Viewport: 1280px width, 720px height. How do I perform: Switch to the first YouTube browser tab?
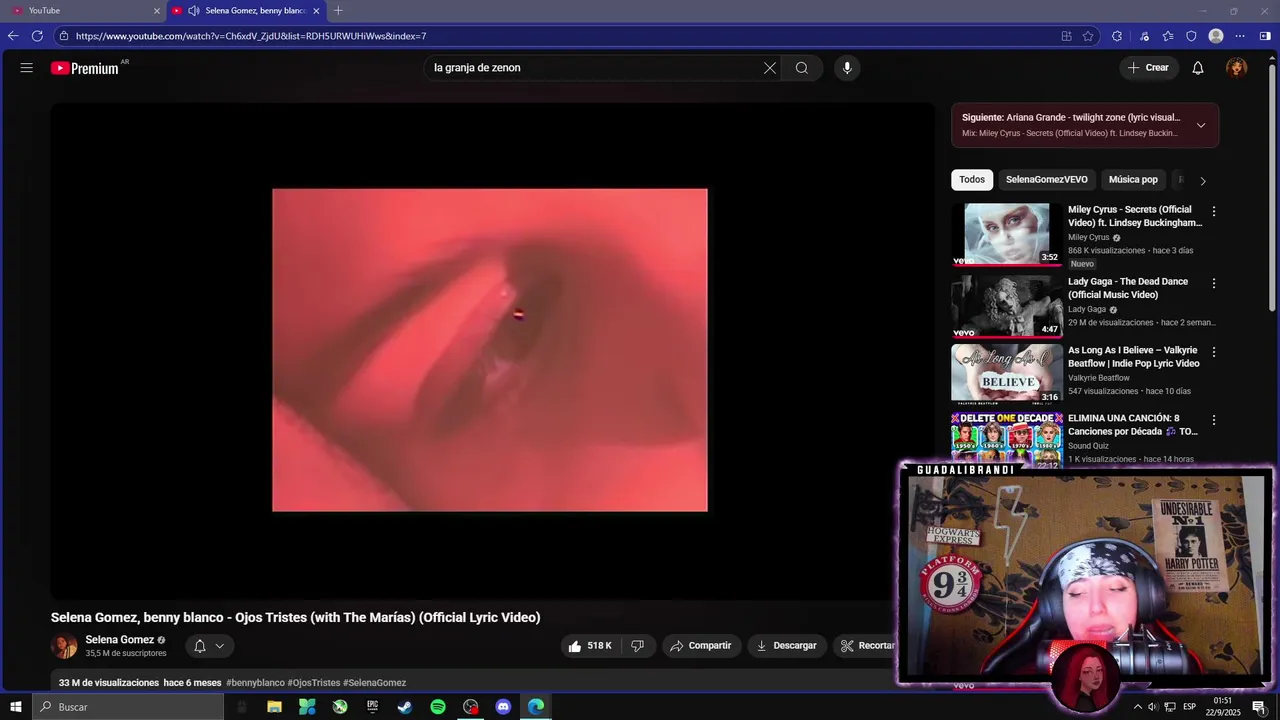tap(85, 11)
